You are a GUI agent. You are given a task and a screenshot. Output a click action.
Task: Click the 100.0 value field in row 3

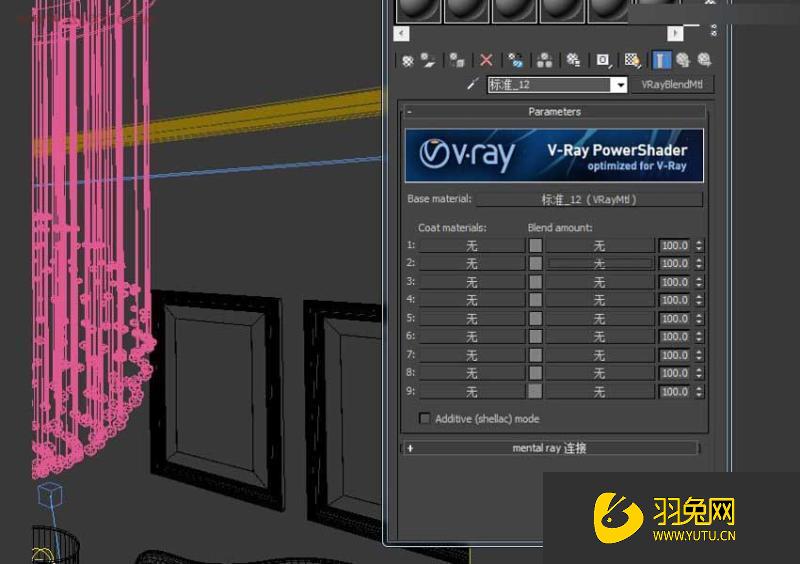[675, 282]
